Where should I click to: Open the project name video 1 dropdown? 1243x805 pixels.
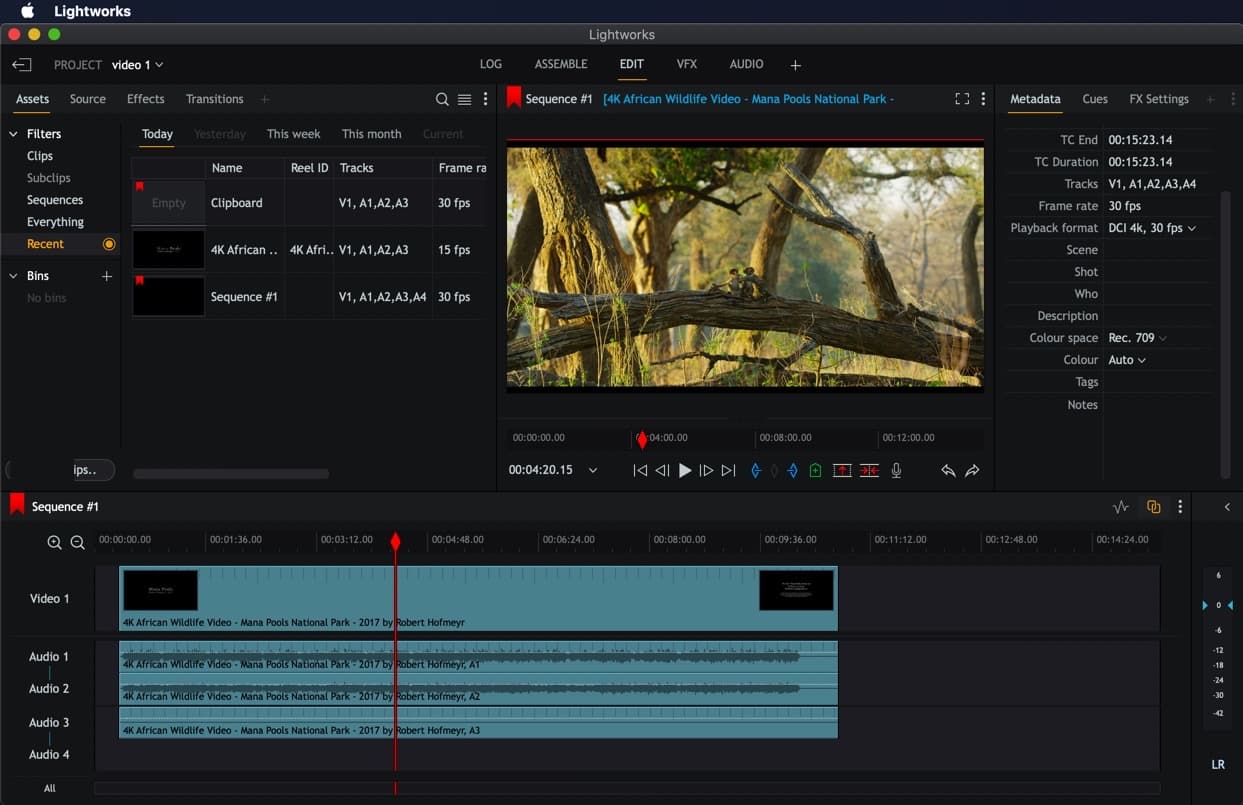click(x=138, y=65)
